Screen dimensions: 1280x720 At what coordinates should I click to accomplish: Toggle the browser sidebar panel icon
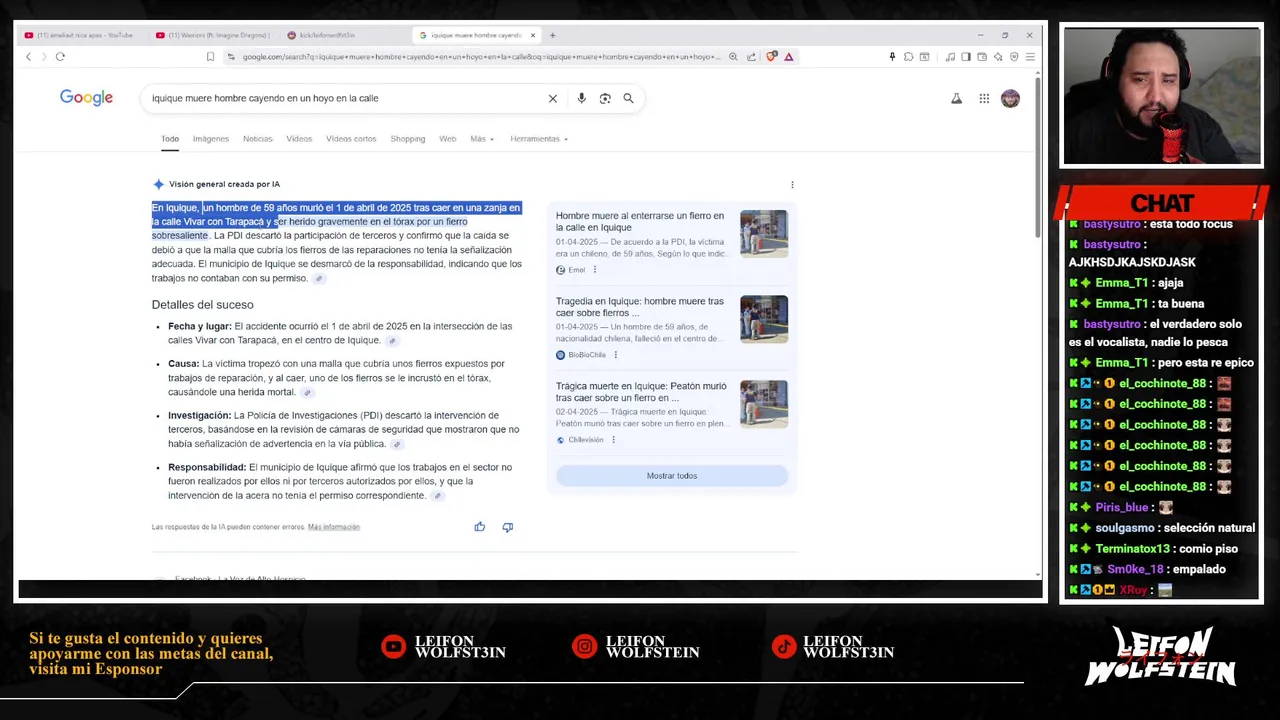coord(966,57)
